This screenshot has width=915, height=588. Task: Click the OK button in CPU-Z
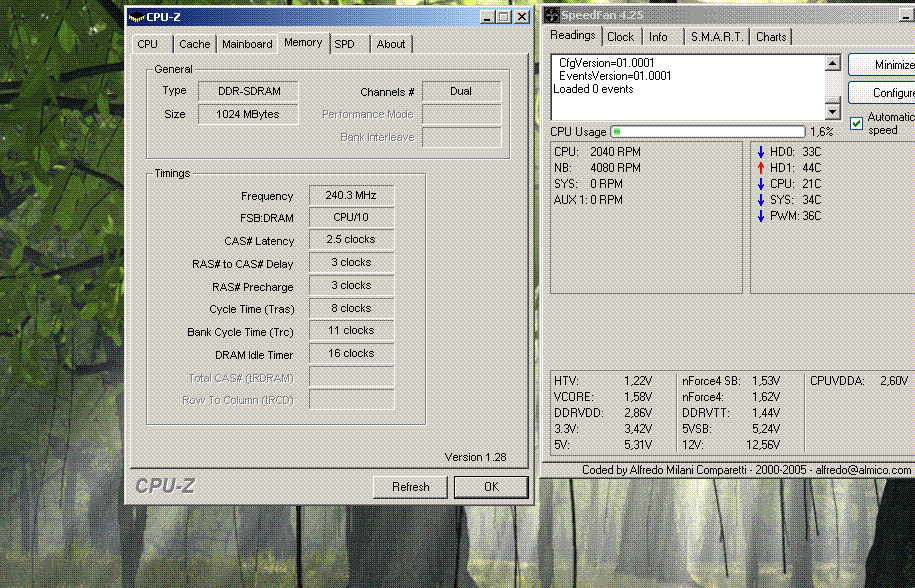click(491, 487)
